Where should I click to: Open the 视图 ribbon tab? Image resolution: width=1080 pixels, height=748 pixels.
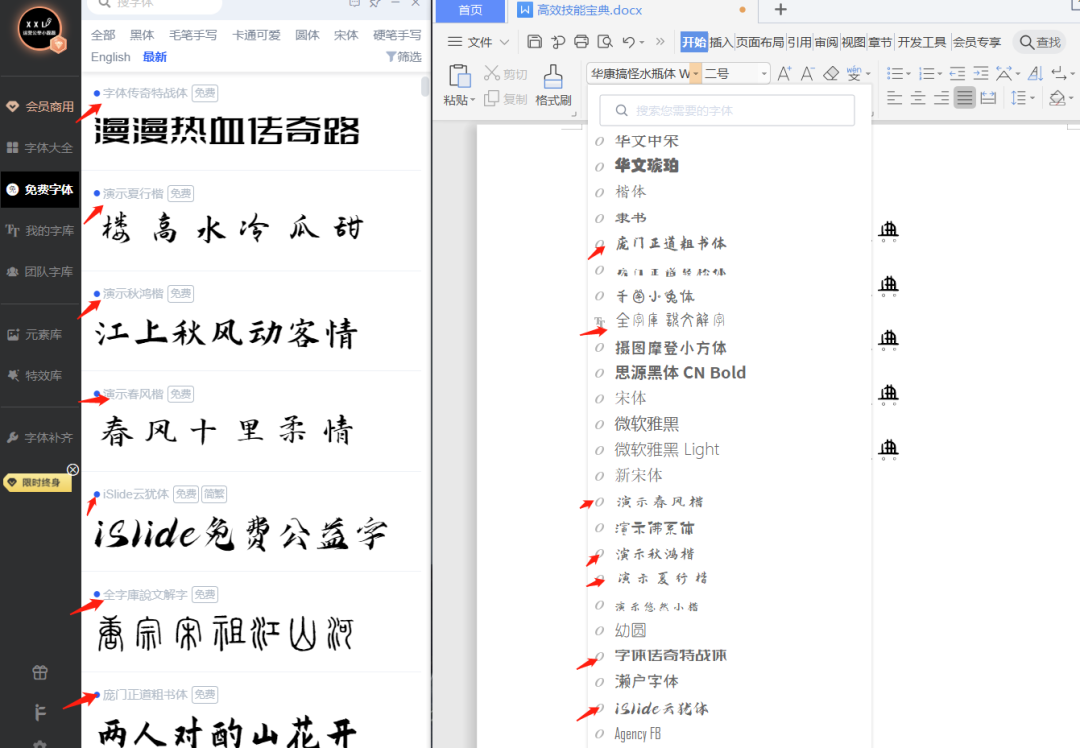[853, 42]
